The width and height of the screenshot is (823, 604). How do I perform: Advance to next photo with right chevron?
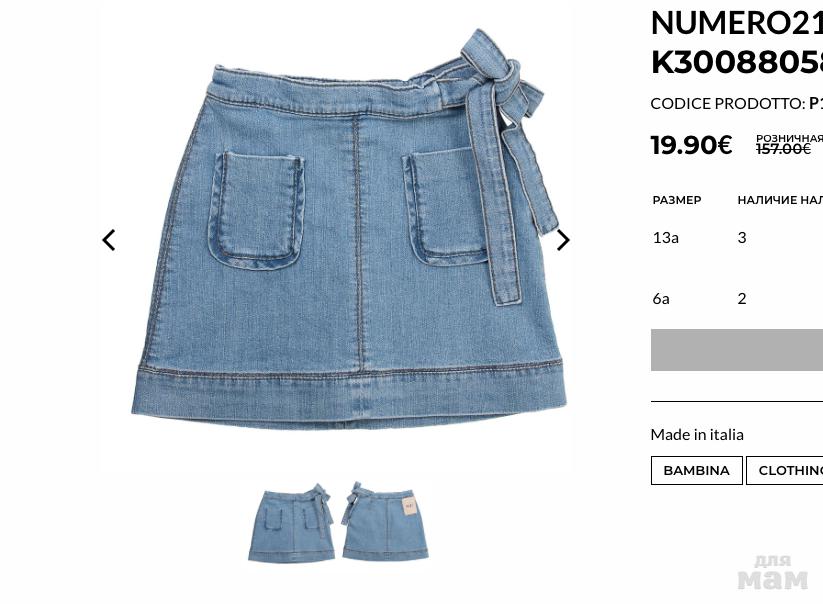pyautogui.click(x=563, y=240)
